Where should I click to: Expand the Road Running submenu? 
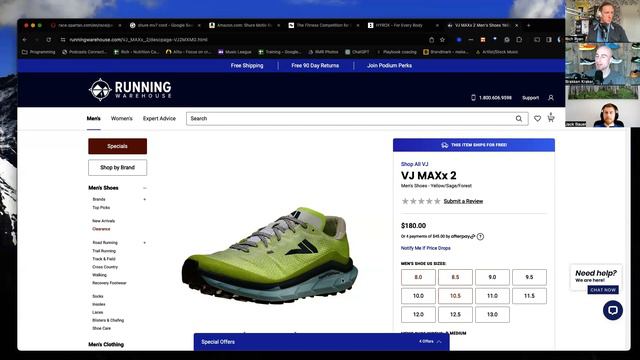pyautogui.click(x=144, y=242)
